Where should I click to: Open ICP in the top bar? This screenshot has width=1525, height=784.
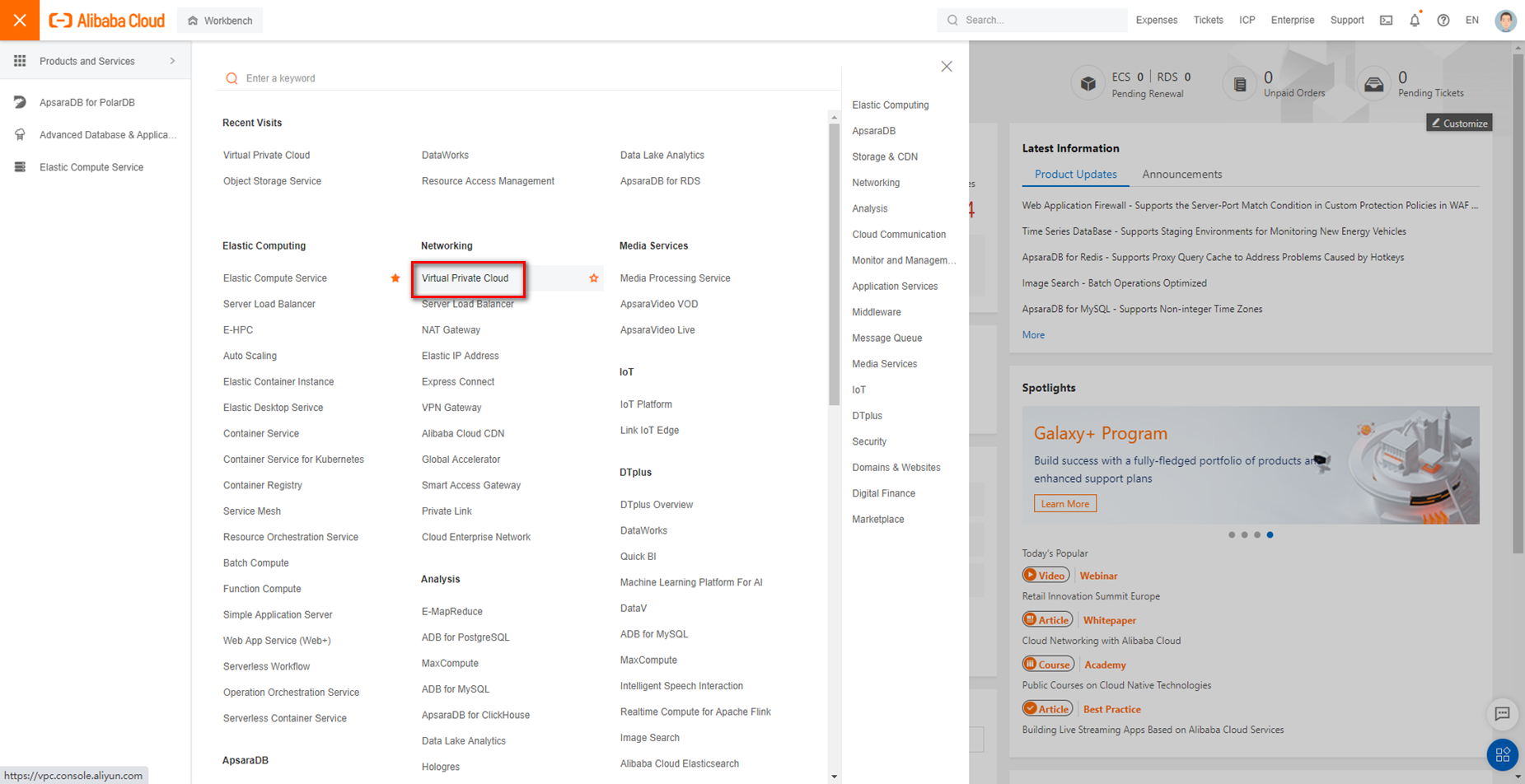[x=1247, y=21]
